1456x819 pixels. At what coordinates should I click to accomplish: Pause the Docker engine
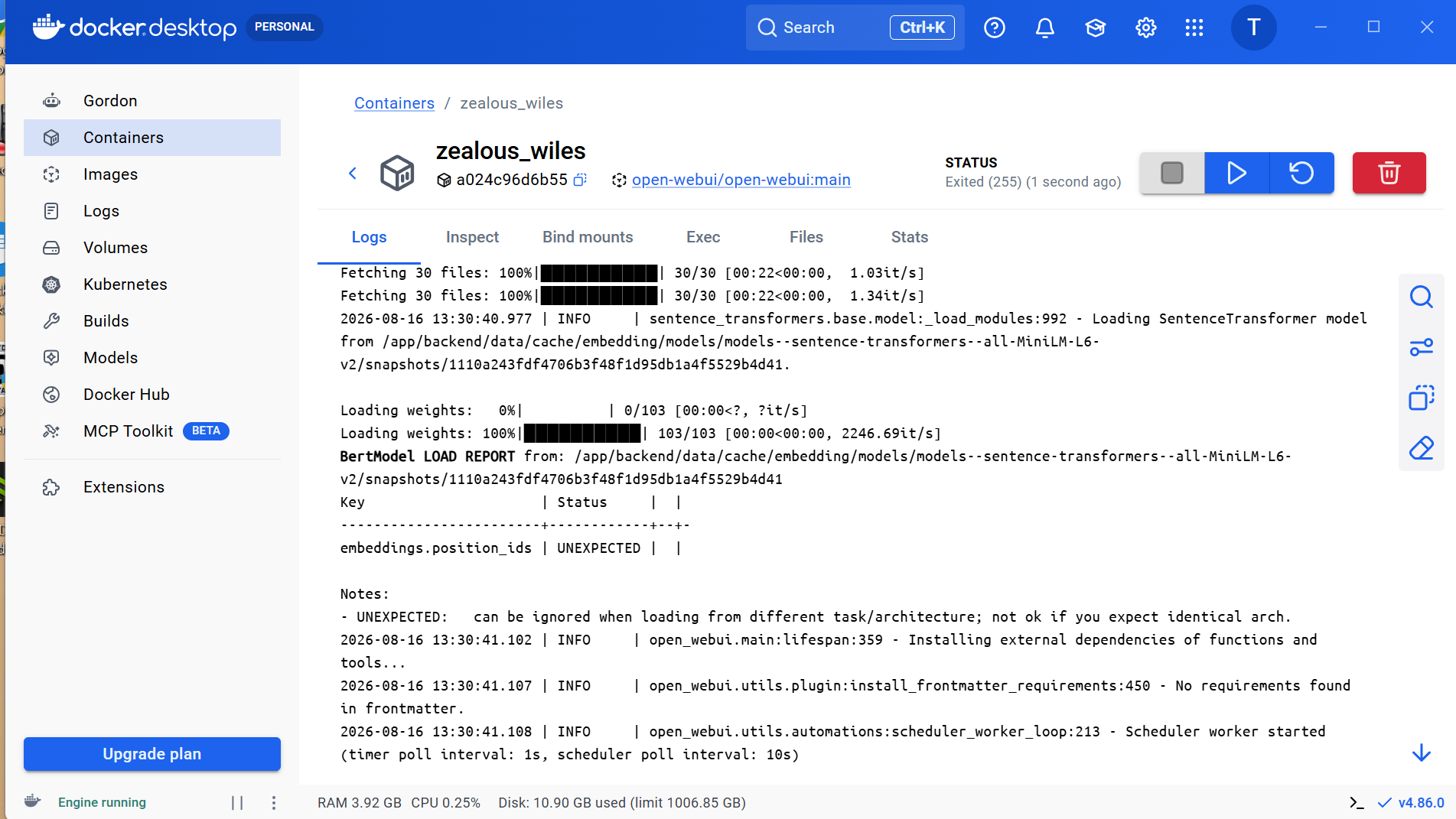(x=237, y=803)
